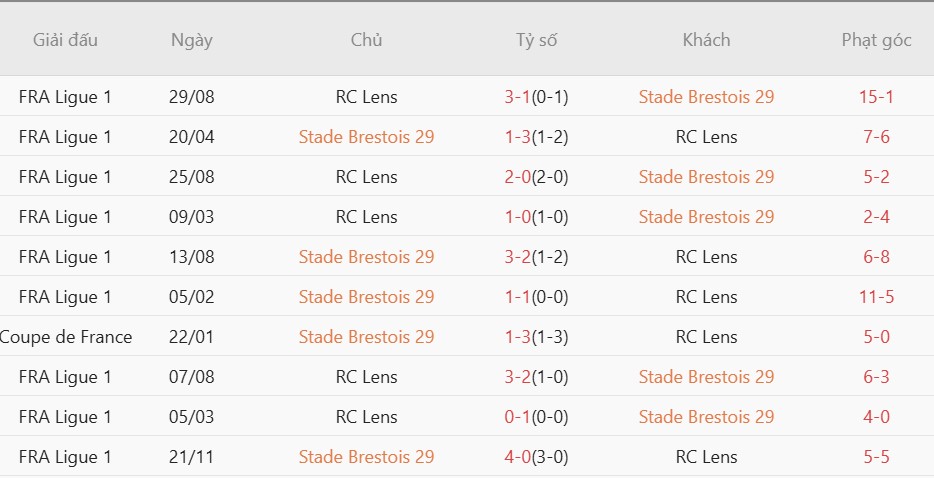Open Stade Brestois 29 in the 07/08 row
Viewport: 934px width, 478px height.
[706, 377]
